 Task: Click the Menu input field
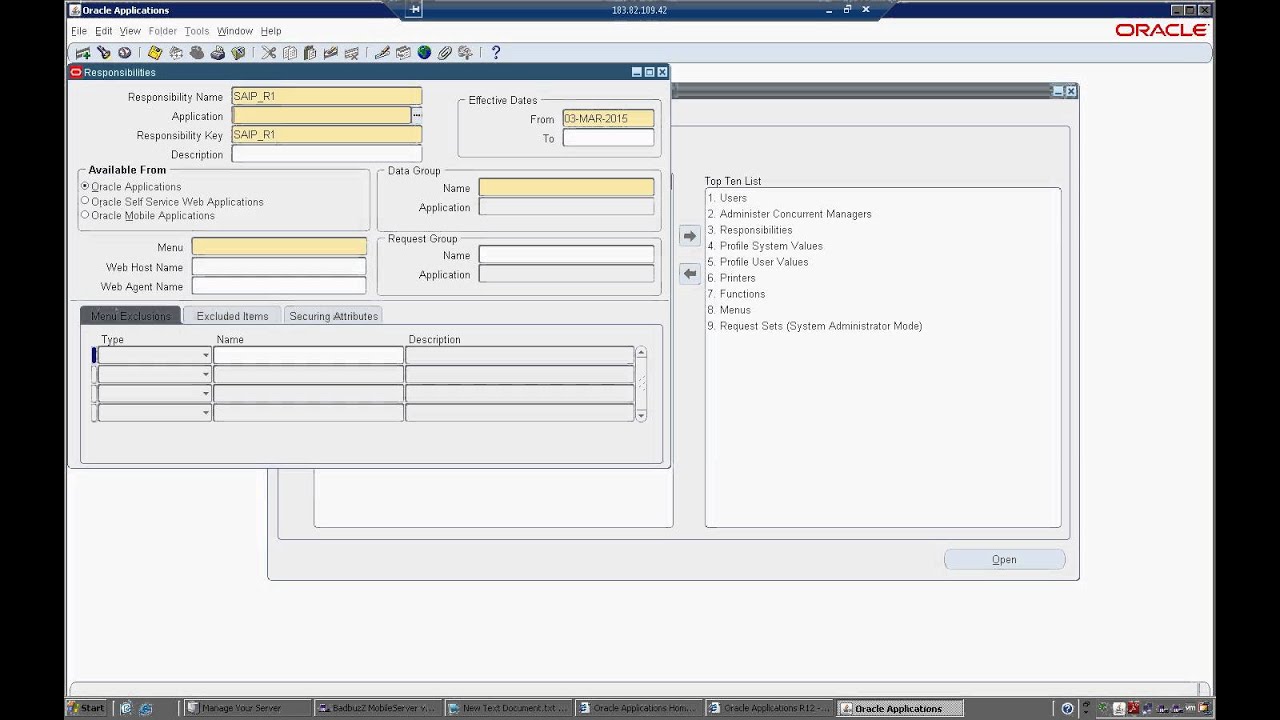(279, 247)
